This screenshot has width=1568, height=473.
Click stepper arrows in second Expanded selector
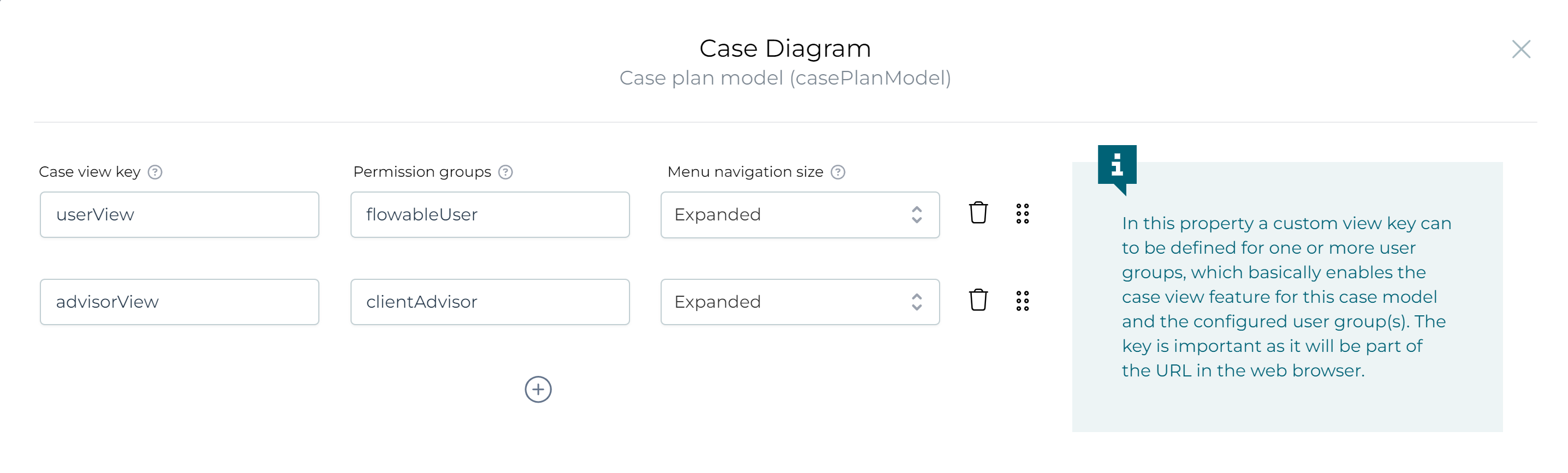(916, 302)
